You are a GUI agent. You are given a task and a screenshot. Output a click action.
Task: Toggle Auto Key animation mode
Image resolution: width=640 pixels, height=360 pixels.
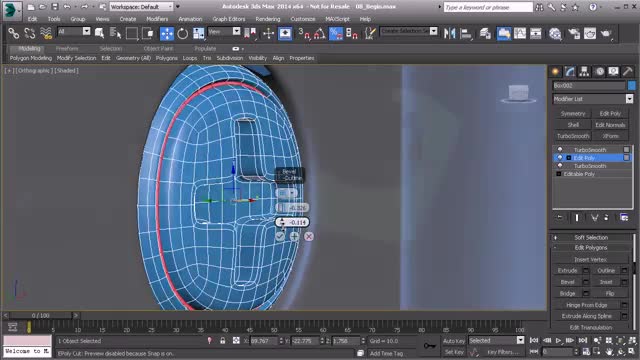pos(453,341)
